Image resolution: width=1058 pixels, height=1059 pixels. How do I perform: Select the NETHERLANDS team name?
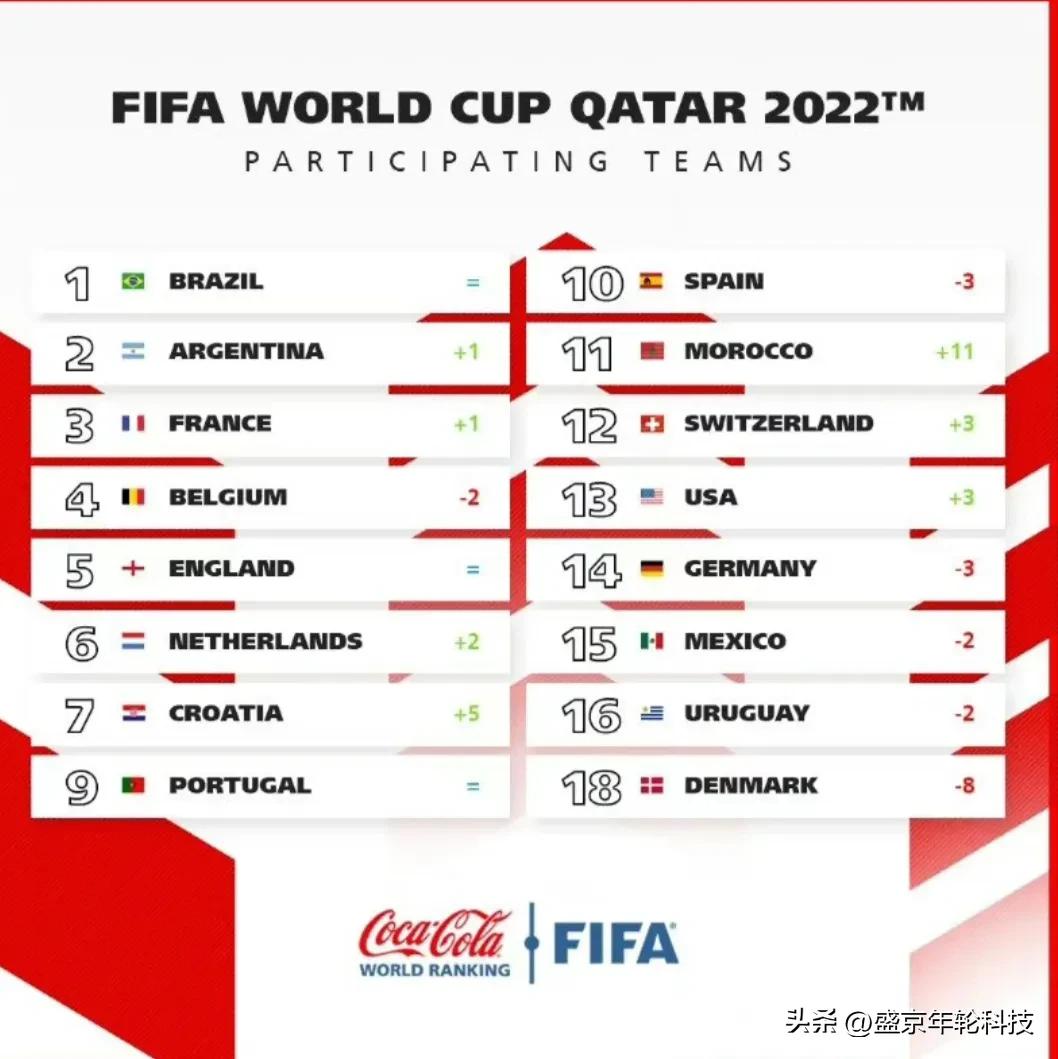(265, 641)
